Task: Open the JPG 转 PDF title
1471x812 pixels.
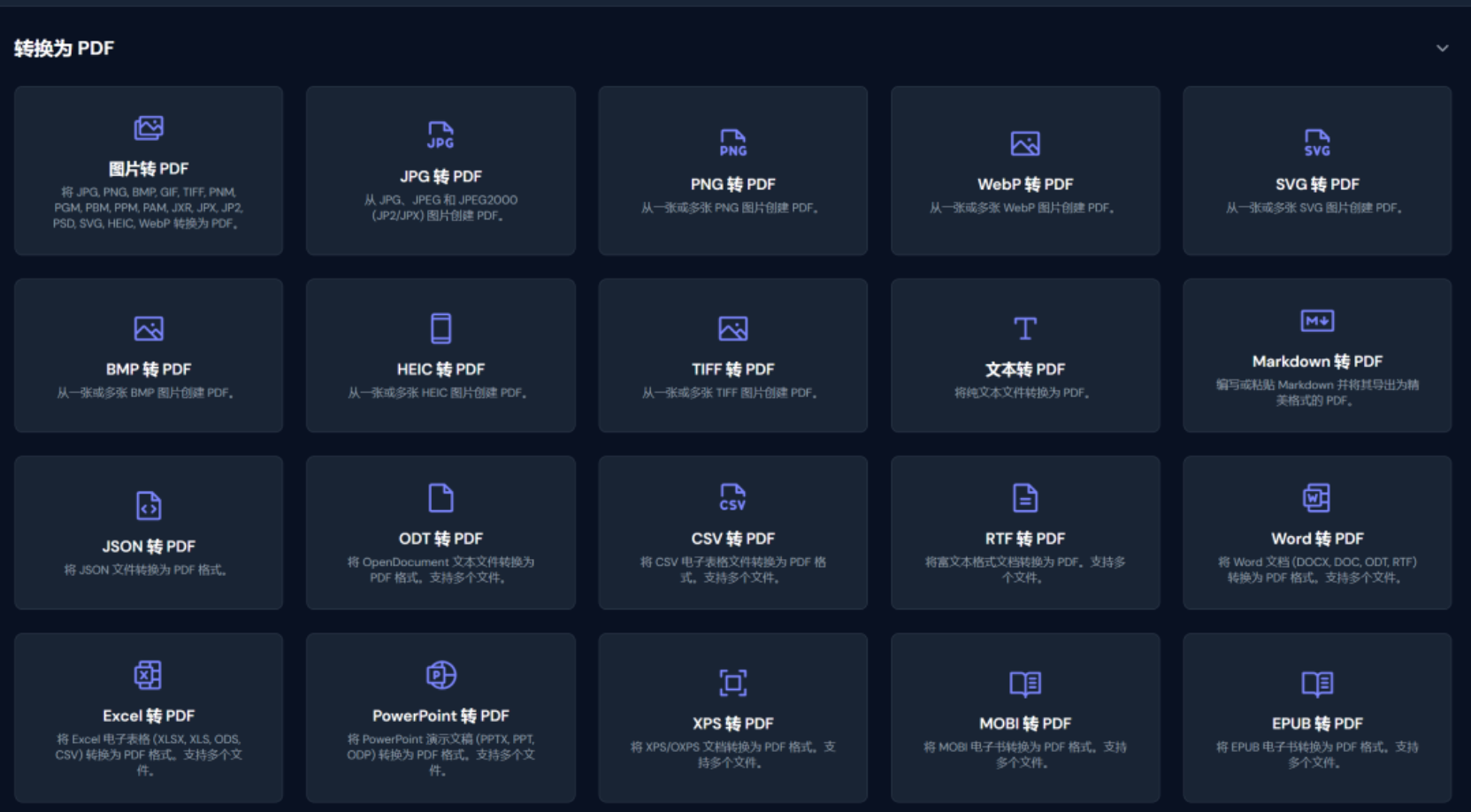Action: 441,176
